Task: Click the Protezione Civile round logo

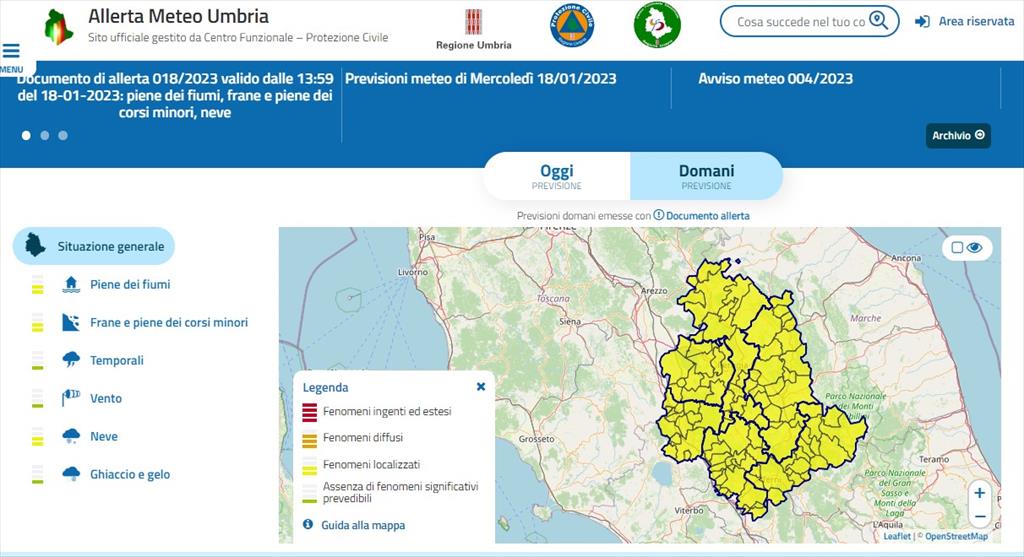Action: [572, 25]
